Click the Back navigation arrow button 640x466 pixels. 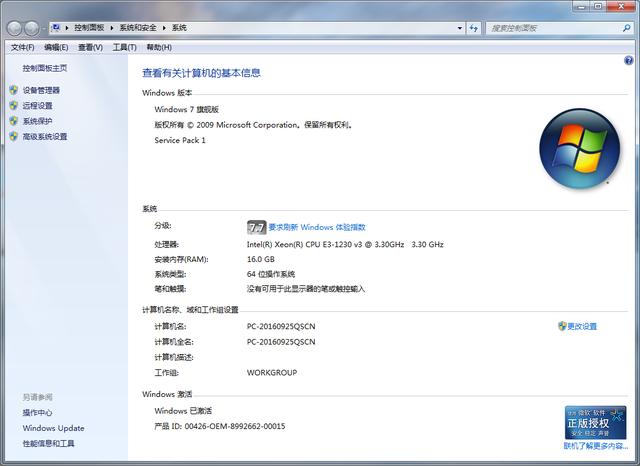14,28
